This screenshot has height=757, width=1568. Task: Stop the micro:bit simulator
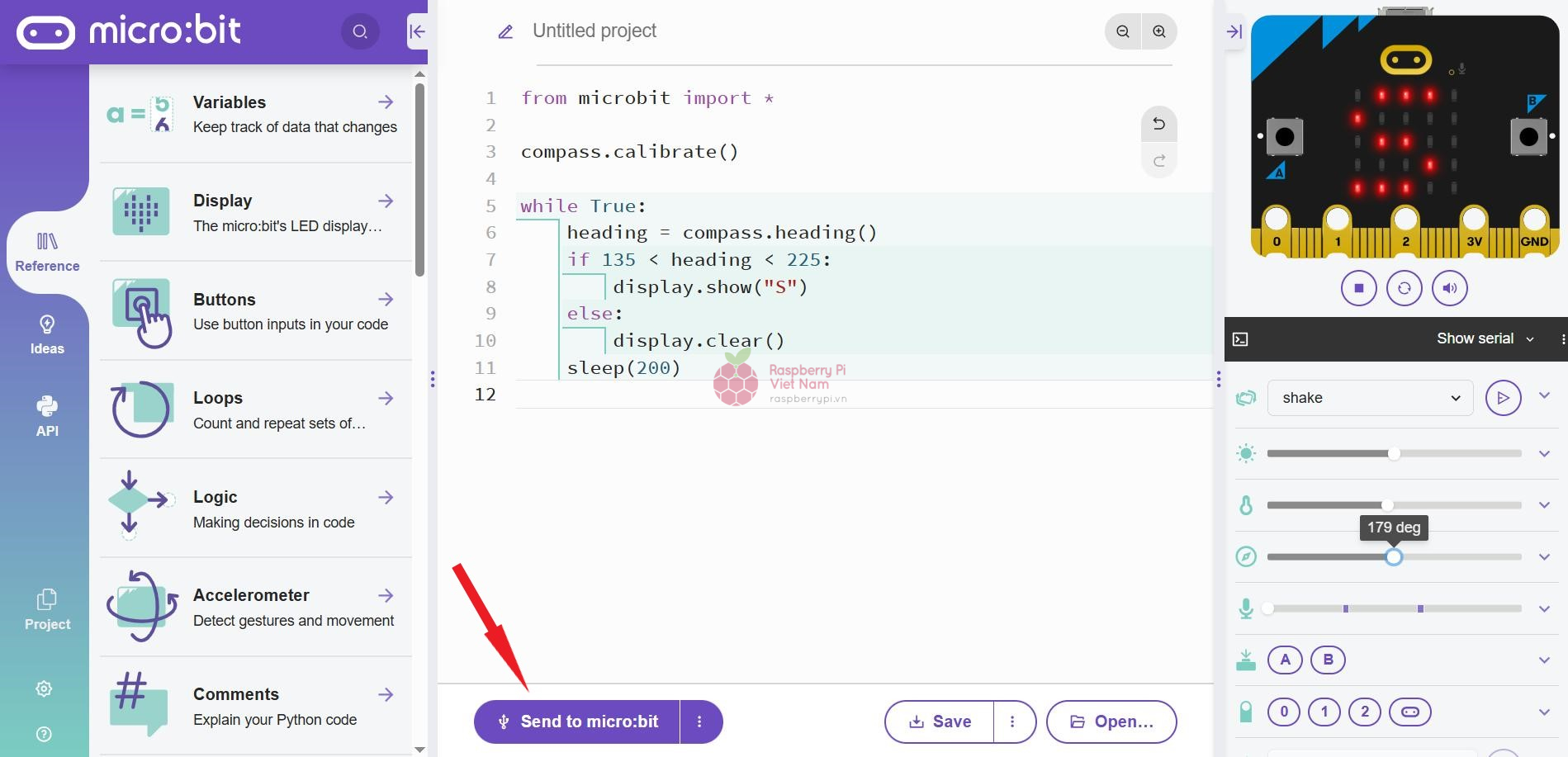[x=1358, y=288]
